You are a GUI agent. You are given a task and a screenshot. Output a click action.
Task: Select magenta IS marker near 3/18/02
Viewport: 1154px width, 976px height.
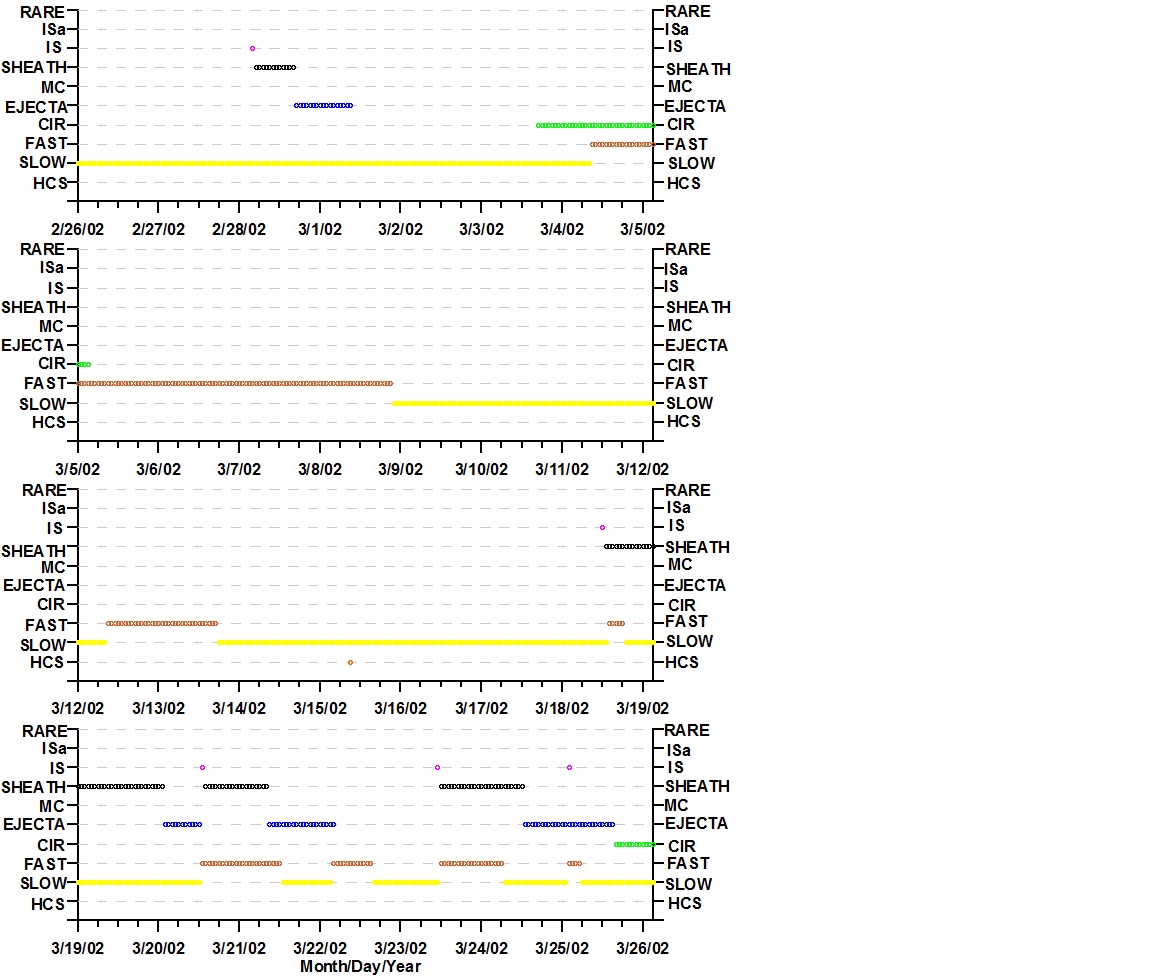tap(602, 528)
